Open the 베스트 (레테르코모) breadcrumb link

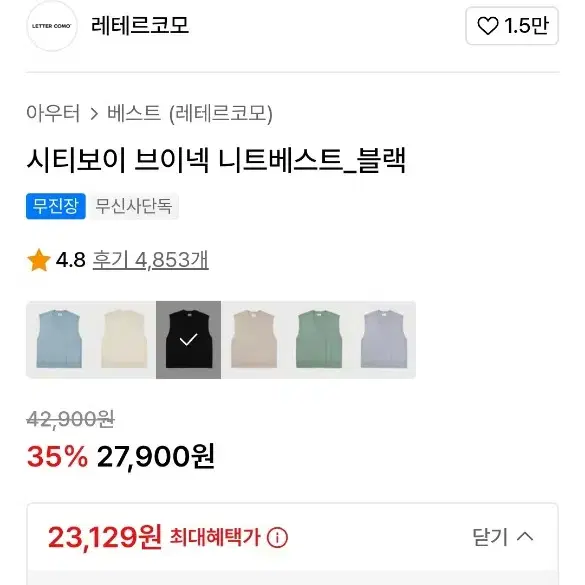[190, 113]
